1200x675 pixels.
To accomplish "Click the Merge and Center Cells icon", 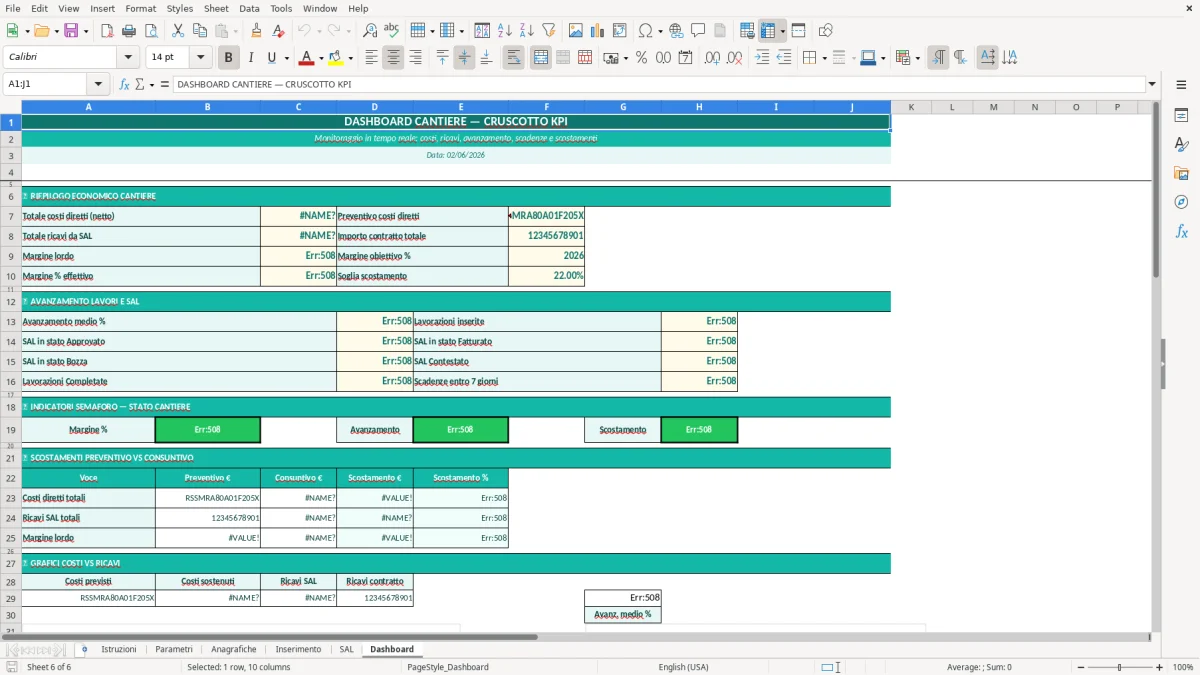I will [x=541, y=58].
